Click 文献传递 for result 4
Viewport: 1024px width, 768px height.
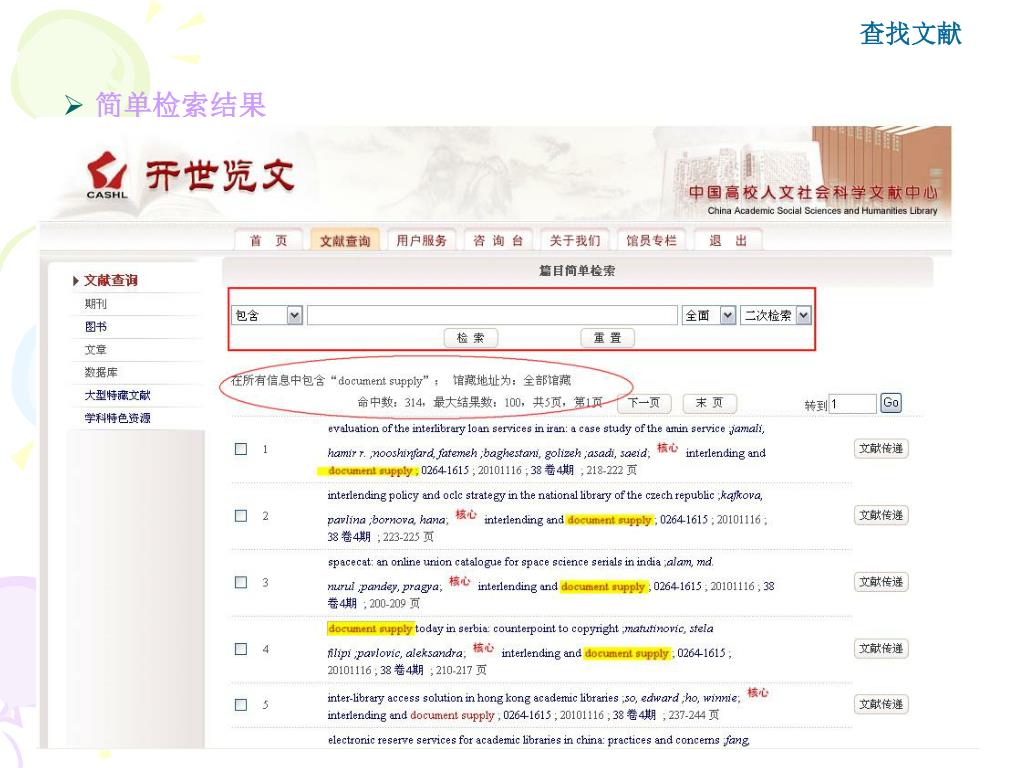[x=881, y=648]
